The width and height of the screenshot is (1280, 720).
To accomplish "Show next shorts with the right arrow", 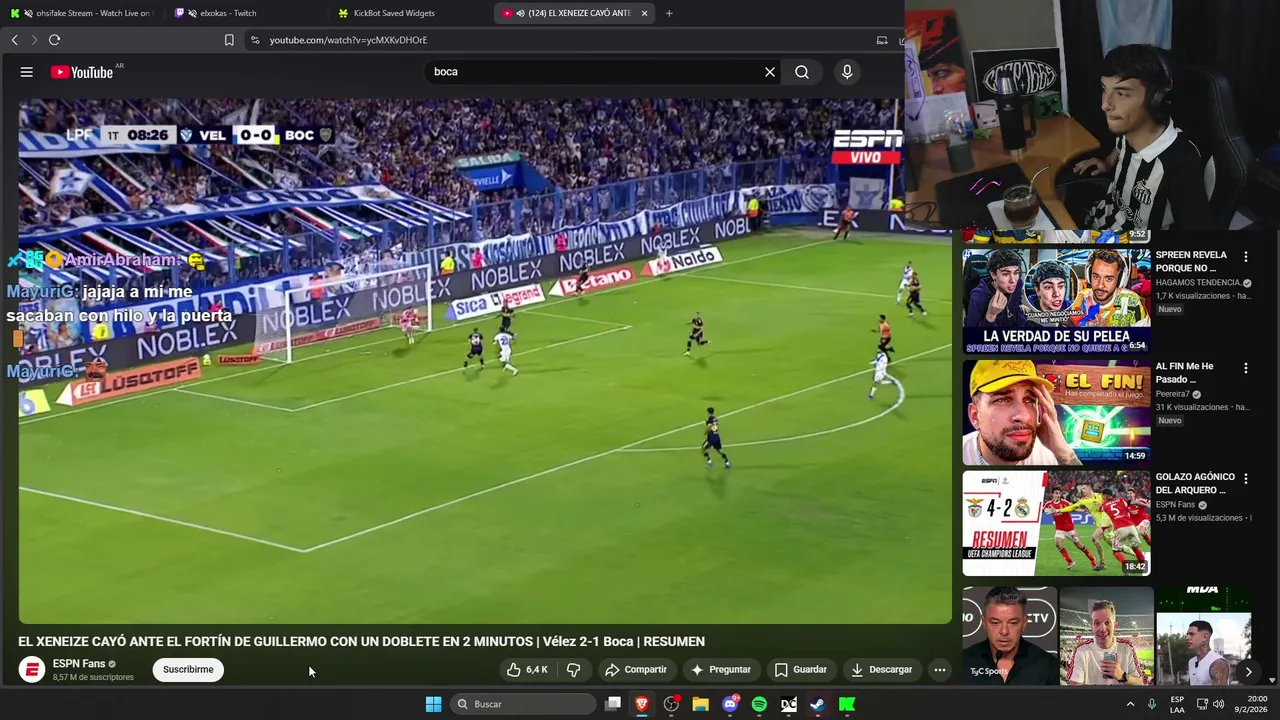I will [x=1248, y=672].
